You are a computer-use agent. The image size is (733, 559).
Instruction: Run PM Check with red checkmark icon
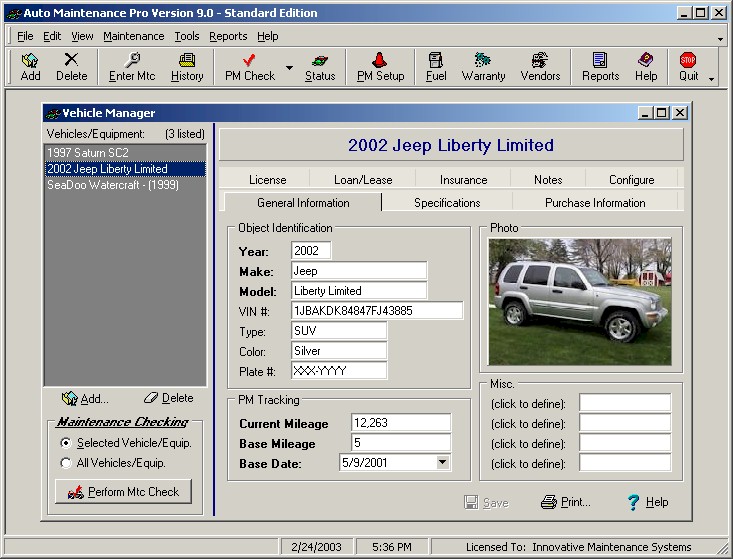pyautogui.click(x=250, y=67)
